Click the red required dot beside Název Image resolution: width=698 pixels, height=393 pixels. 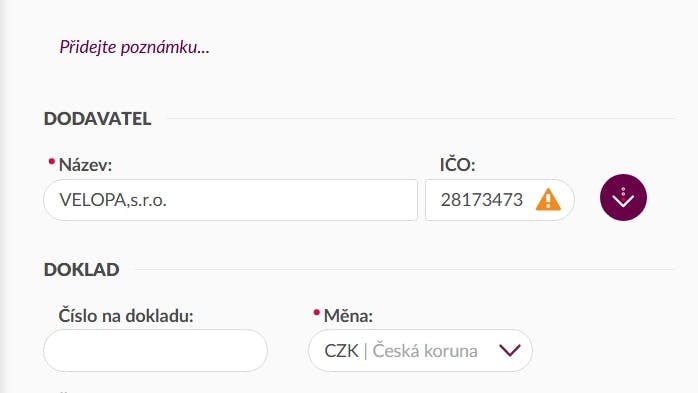click(52, 162)
